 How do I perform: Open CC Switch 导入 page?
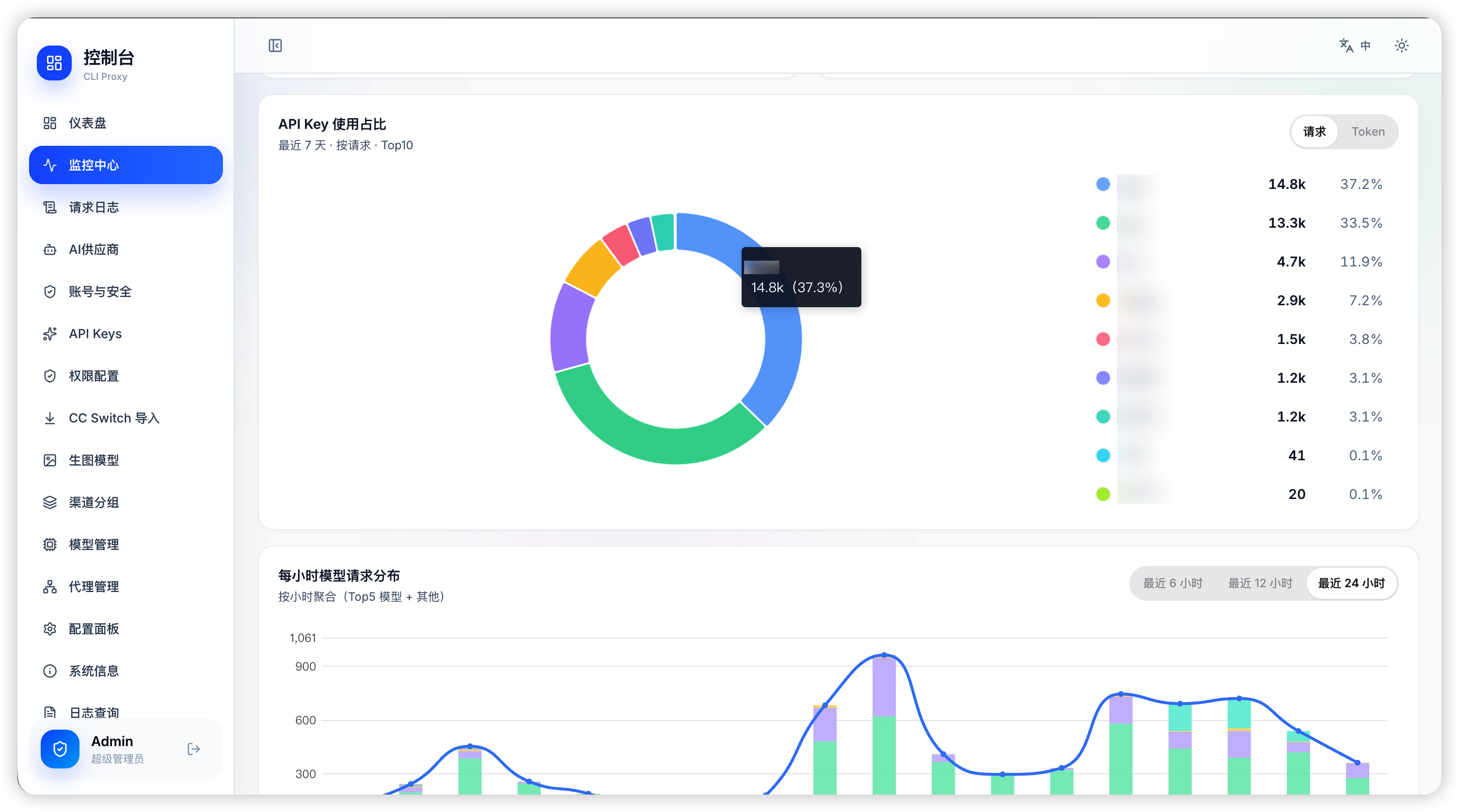click(x=126, y=418)
